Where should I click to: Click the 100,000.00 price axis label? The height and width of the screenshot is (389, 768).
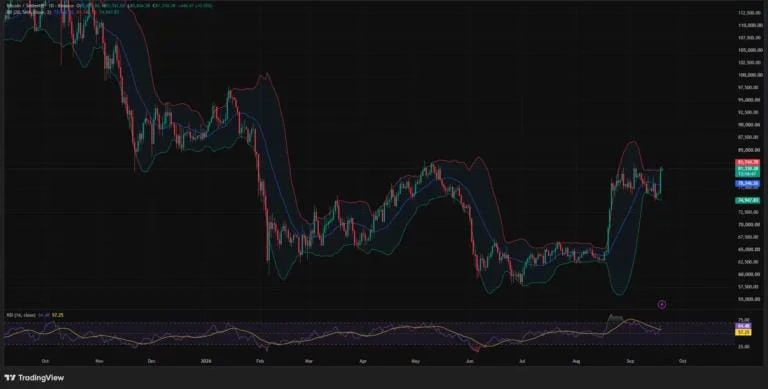749,75
